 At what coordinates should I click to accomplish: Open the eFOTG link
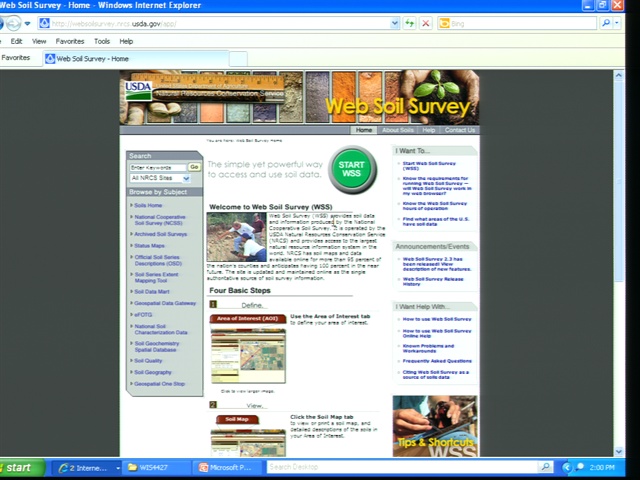tap(143, 315)
